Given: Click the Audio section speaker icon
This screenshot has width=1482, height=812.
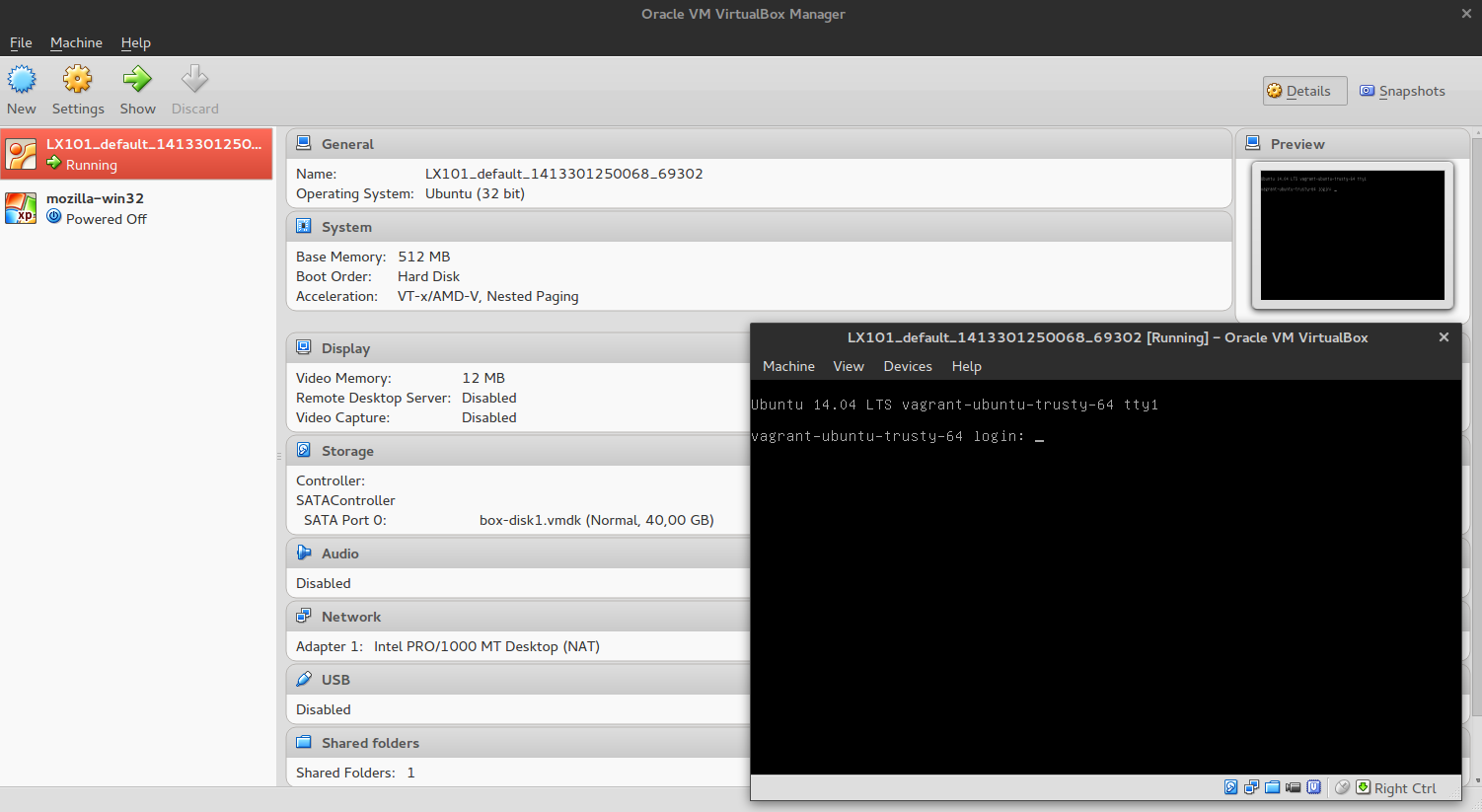Looking at the screenshot, I should click(304, 553).
